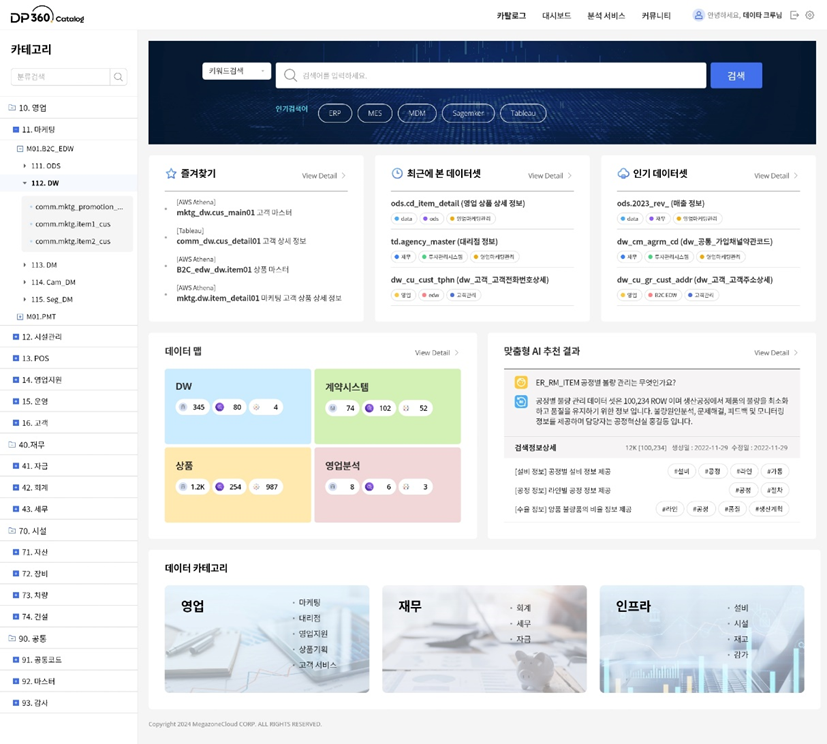Open the 키워드검색 dropdown
This screenshot has width=827, height=744.
[x=236, y=71]
